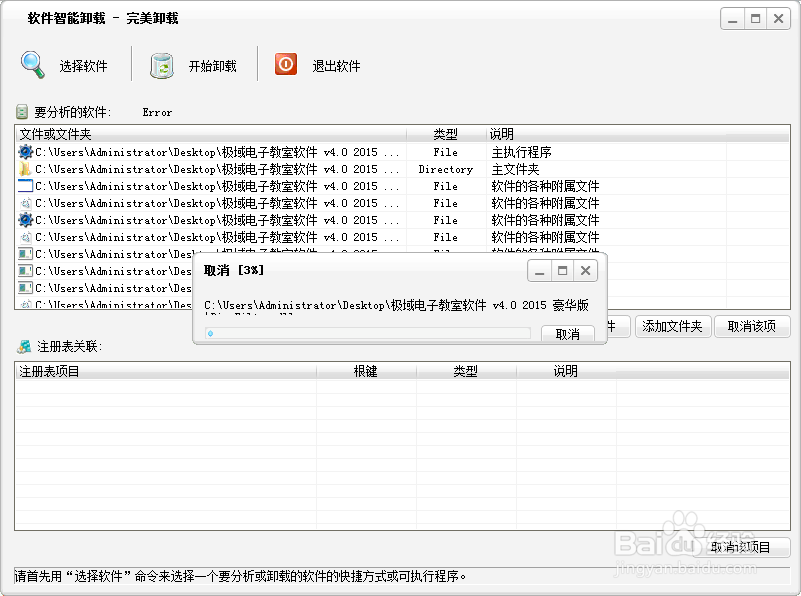This screenshot has height=596, width=801.
Task: Click the registry list's 类型 column header
Action: tap(466, 371)
